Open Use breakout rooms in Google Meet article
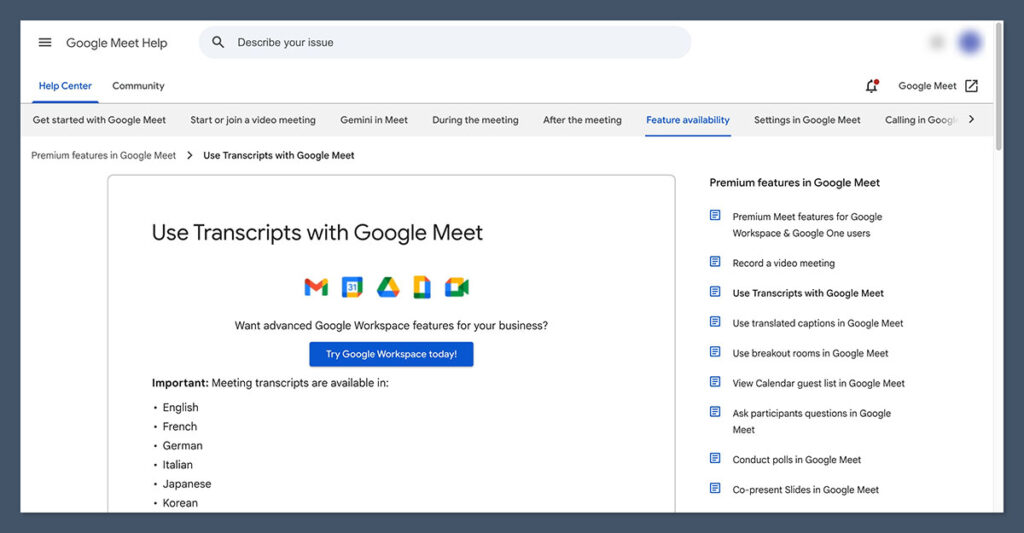Image resolution: width=1024 pixels, height=533 pixels. click(x=810, y=353)
